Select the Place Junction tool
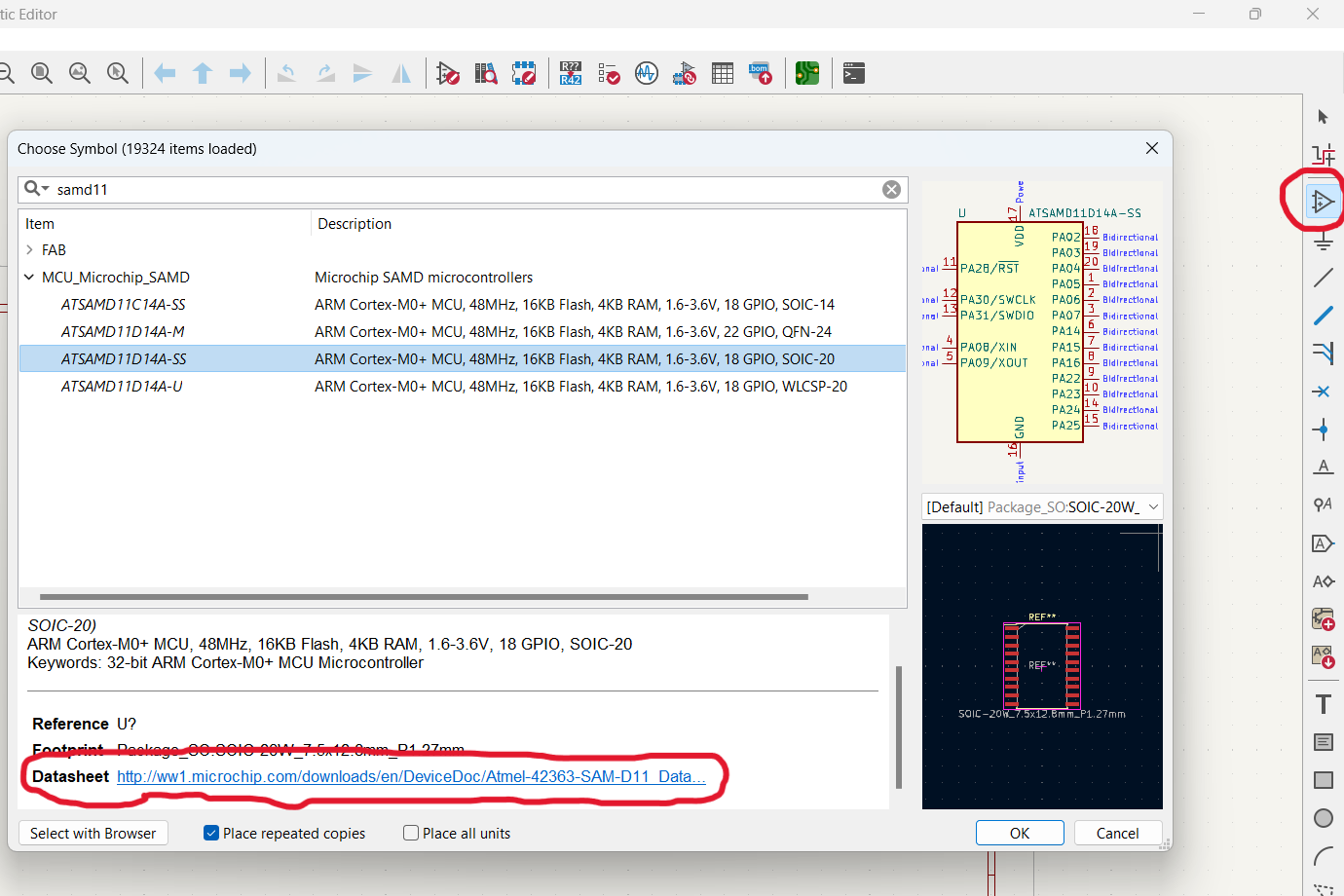Screen dimensions: 1344x896 [1323, 429]
